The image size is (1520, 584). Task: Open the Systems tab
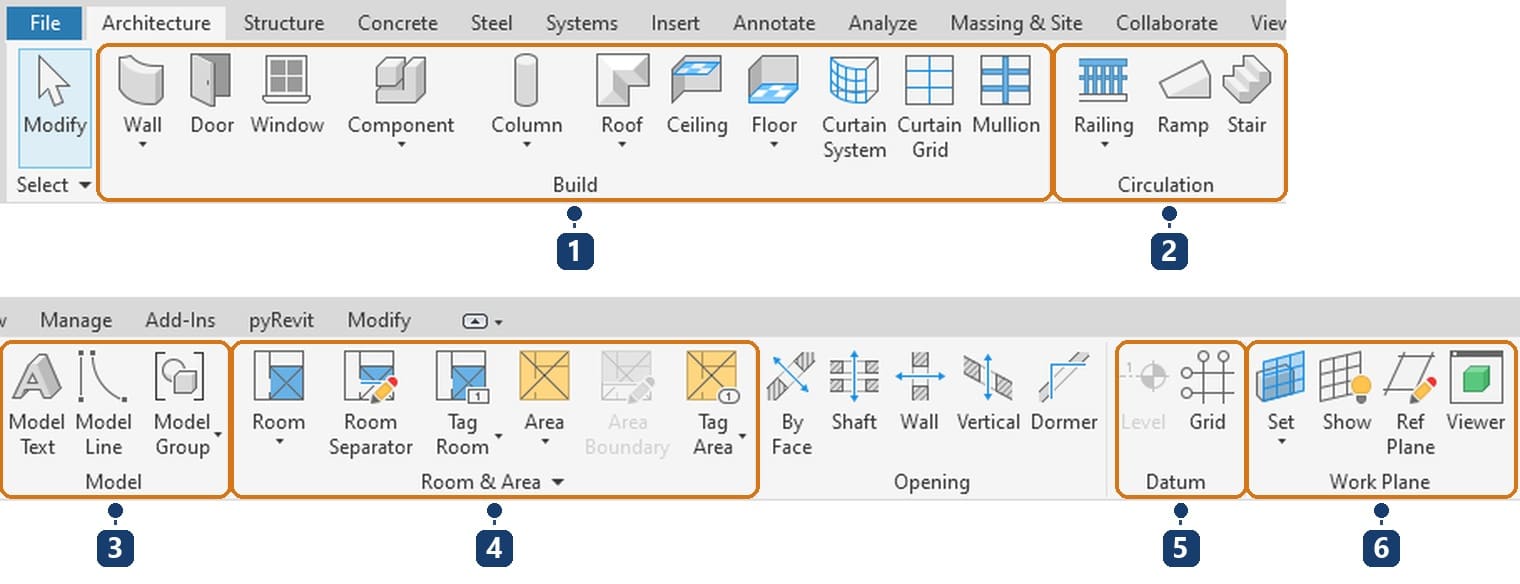tap(581, 22)
